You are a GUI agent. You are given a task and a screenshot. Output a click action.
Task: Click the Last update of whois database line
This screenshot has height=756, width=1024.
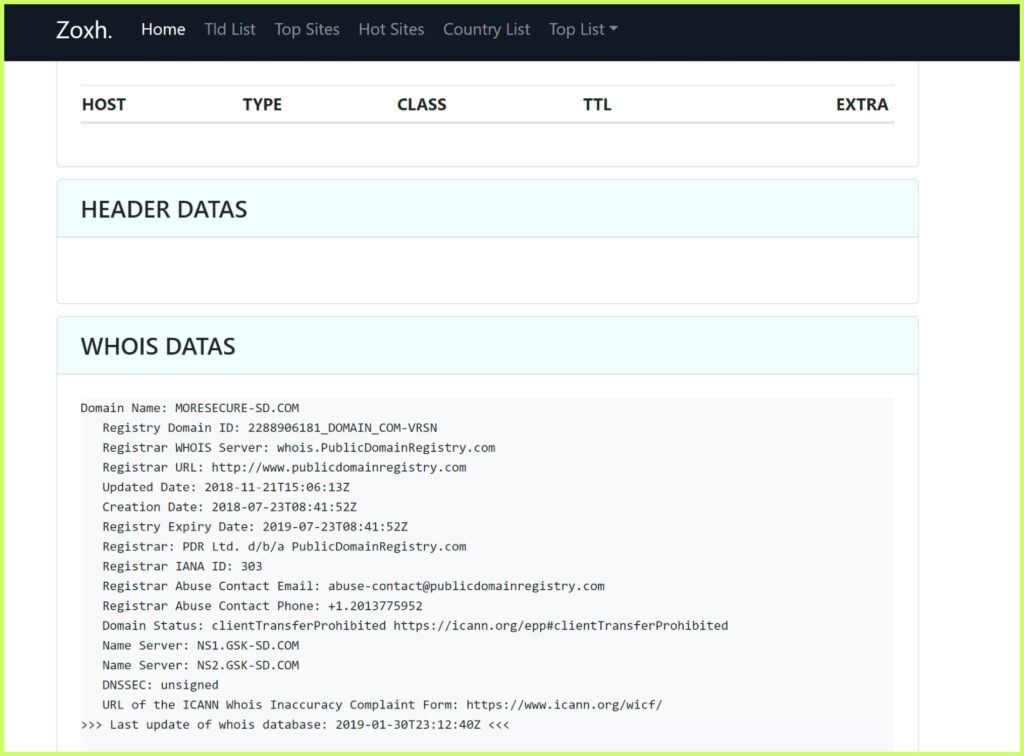pyautogui.click(x=295, y=725)
